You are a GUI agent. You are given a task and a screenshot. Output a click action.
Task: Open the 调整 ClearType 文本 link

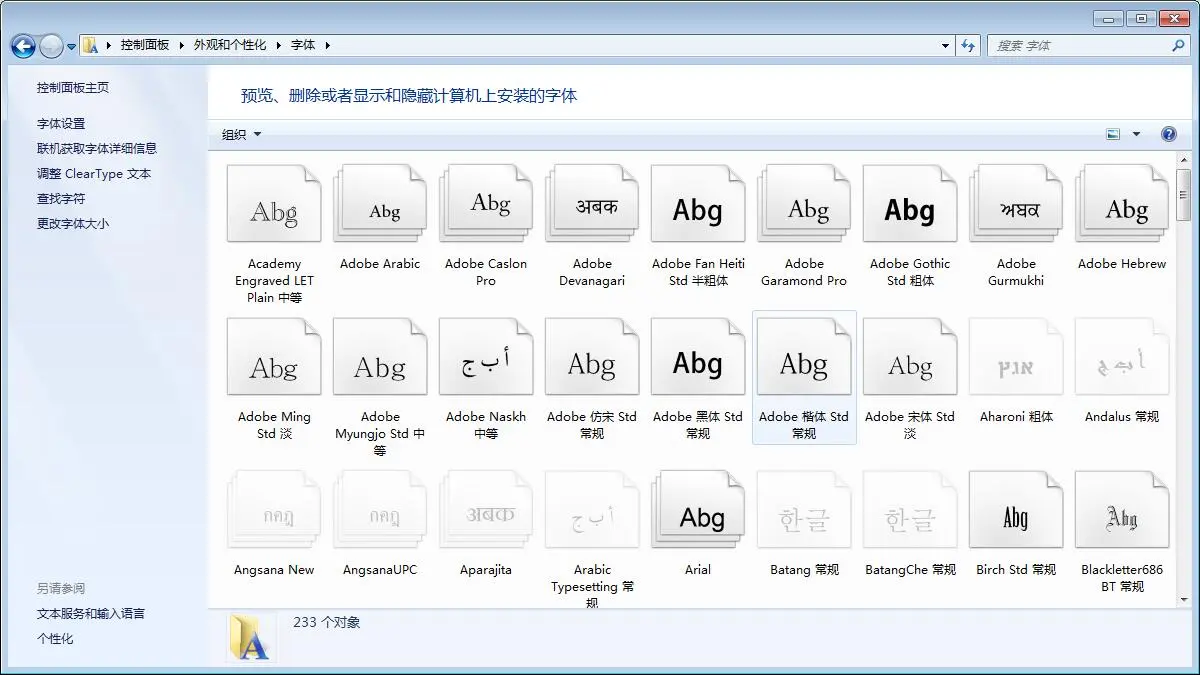coord(94,174)
